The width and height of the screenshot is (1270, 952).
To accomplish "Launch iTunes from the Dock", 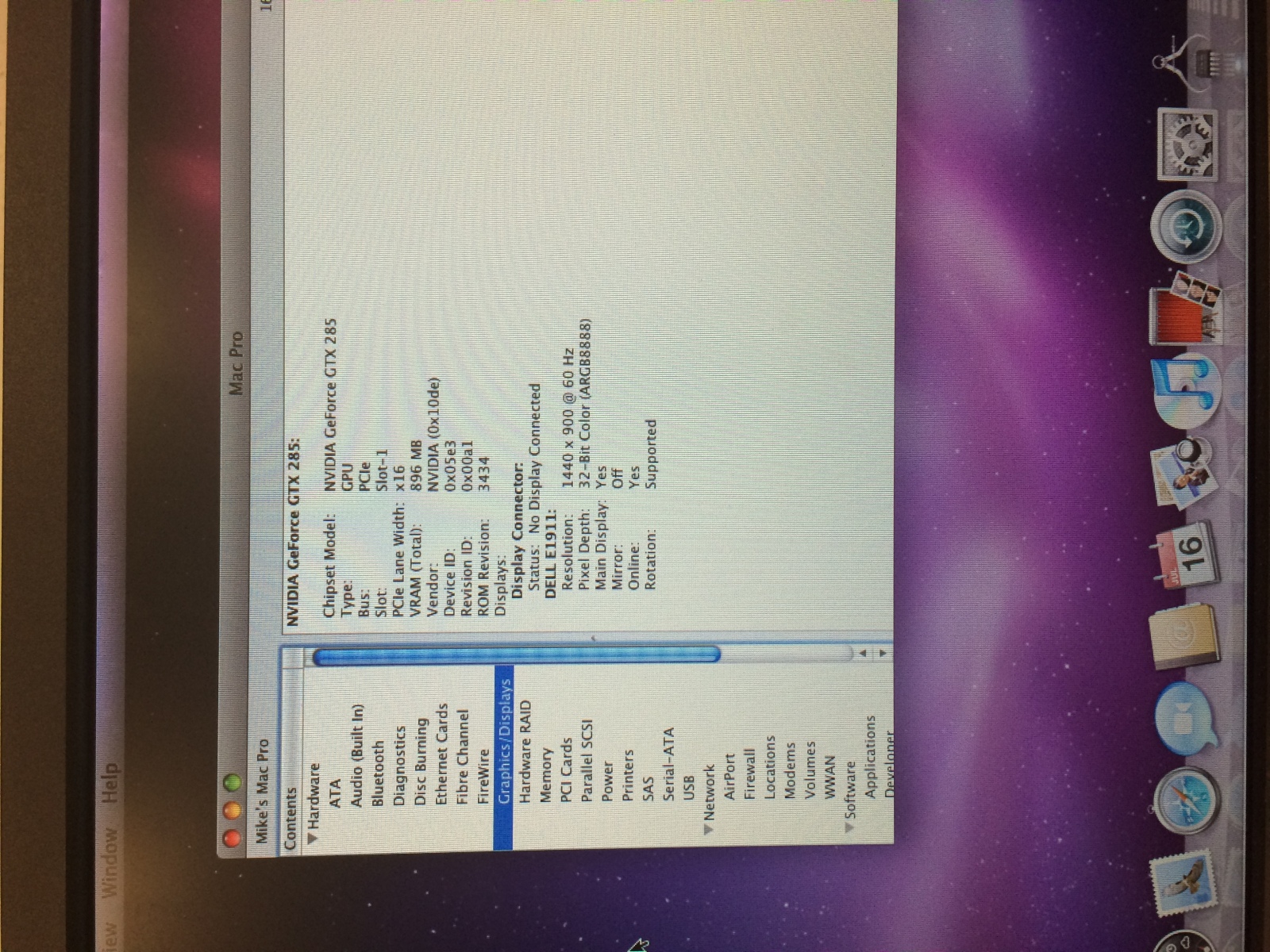I will pos(1184,390).
